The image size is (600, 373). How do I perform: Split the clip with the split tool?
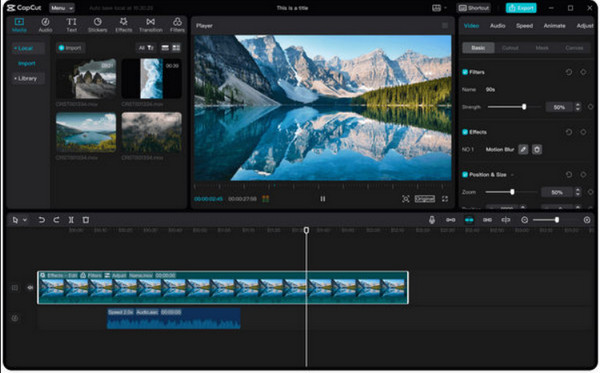71,220
